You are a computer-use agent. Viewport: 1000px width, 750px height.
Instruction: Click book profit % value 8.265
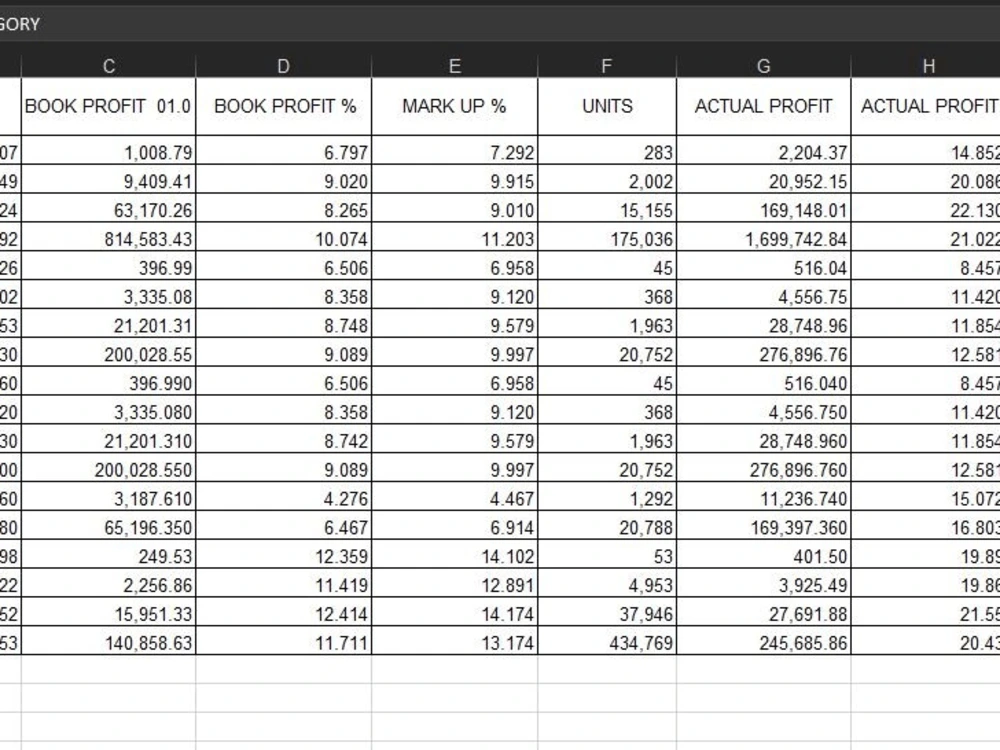coord(284,208)
